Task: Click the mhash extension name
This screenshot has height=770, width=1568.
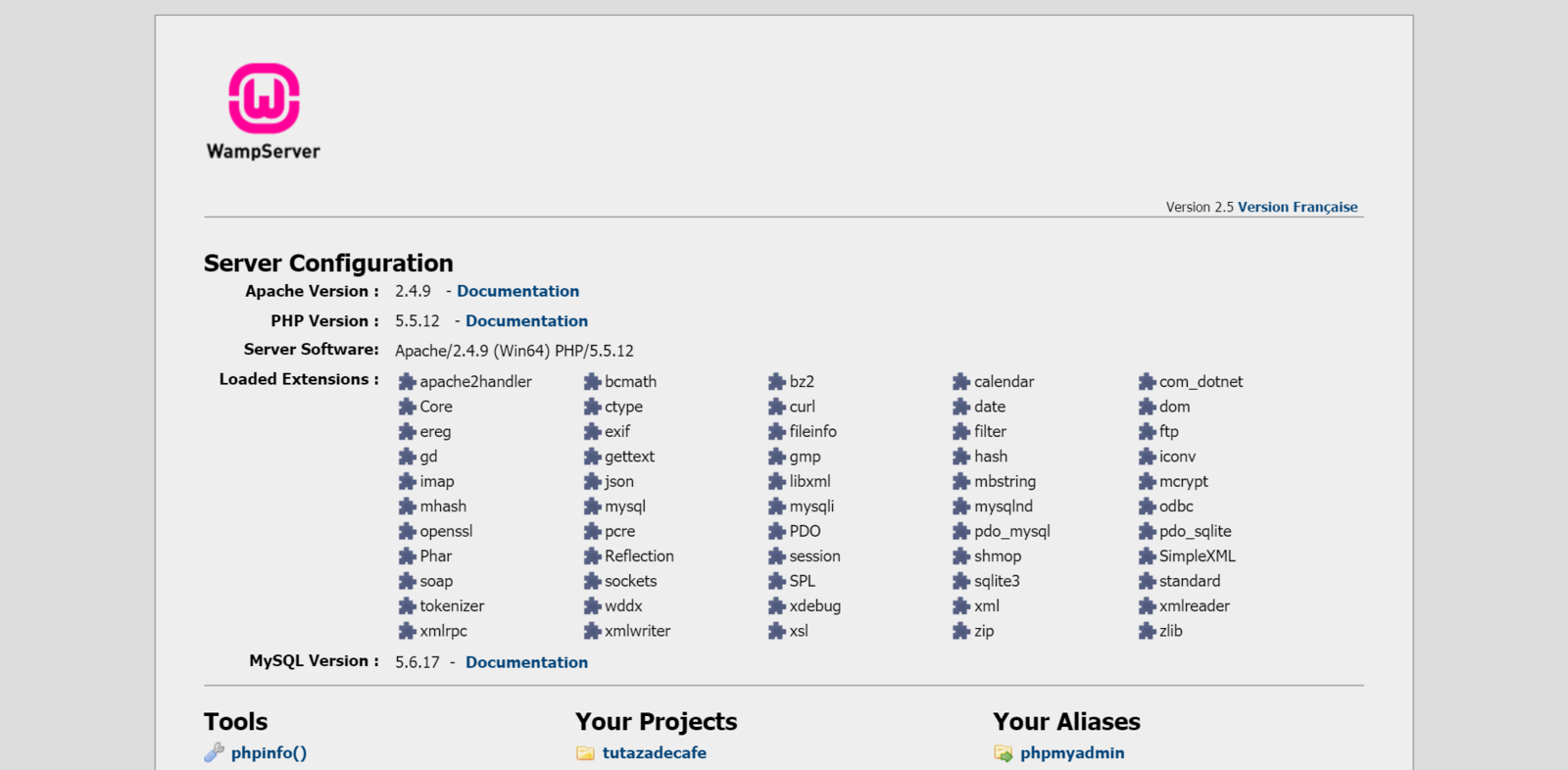Action: coord(443,506)
